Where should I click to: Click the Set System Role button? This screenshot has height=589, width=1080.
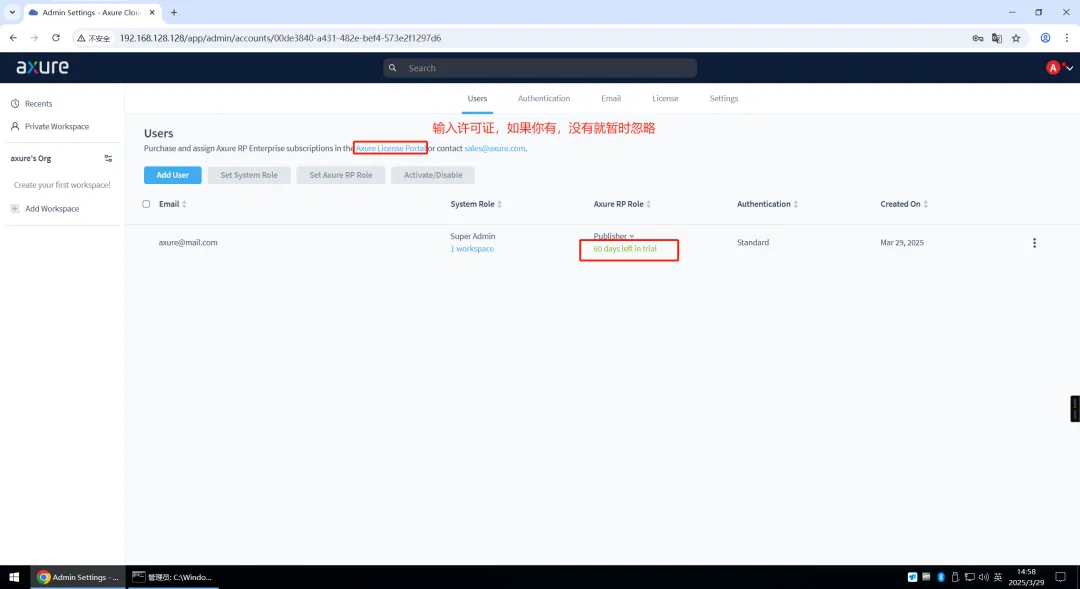[x=249, y=175]
